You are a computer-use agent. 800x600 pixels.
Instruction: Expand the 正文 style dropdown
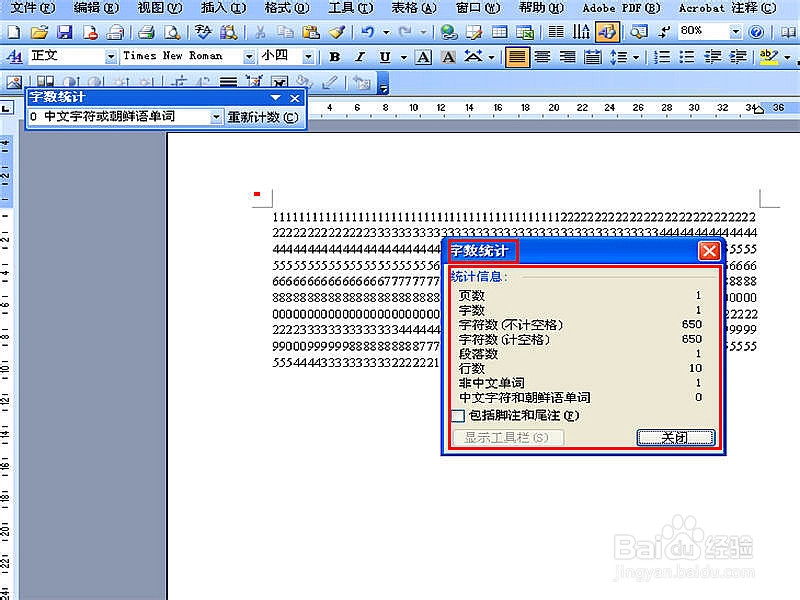[x=111, y=57]
